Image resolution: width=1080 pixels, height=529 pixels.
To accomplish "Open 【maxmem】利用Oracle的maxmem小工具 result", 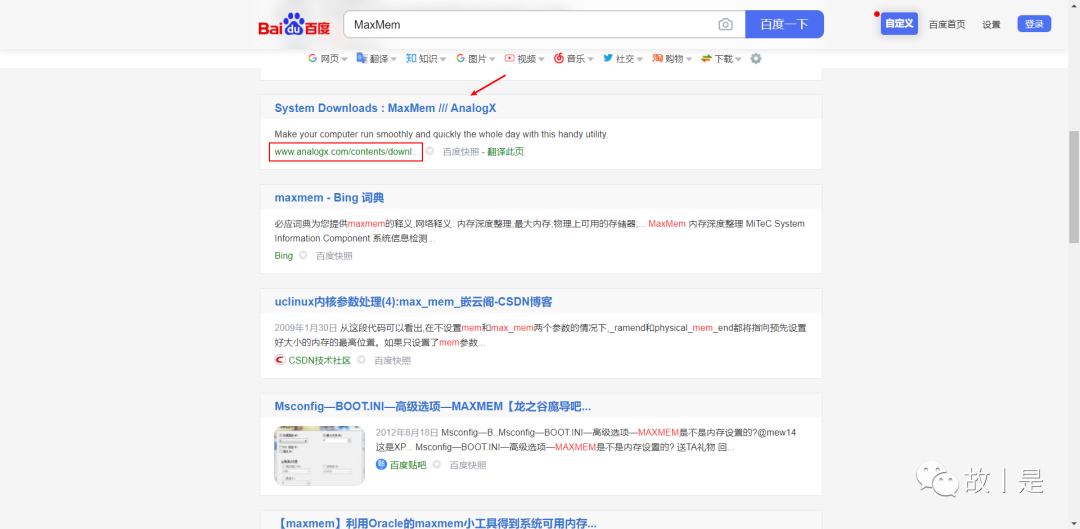I will tap(437, 523).
